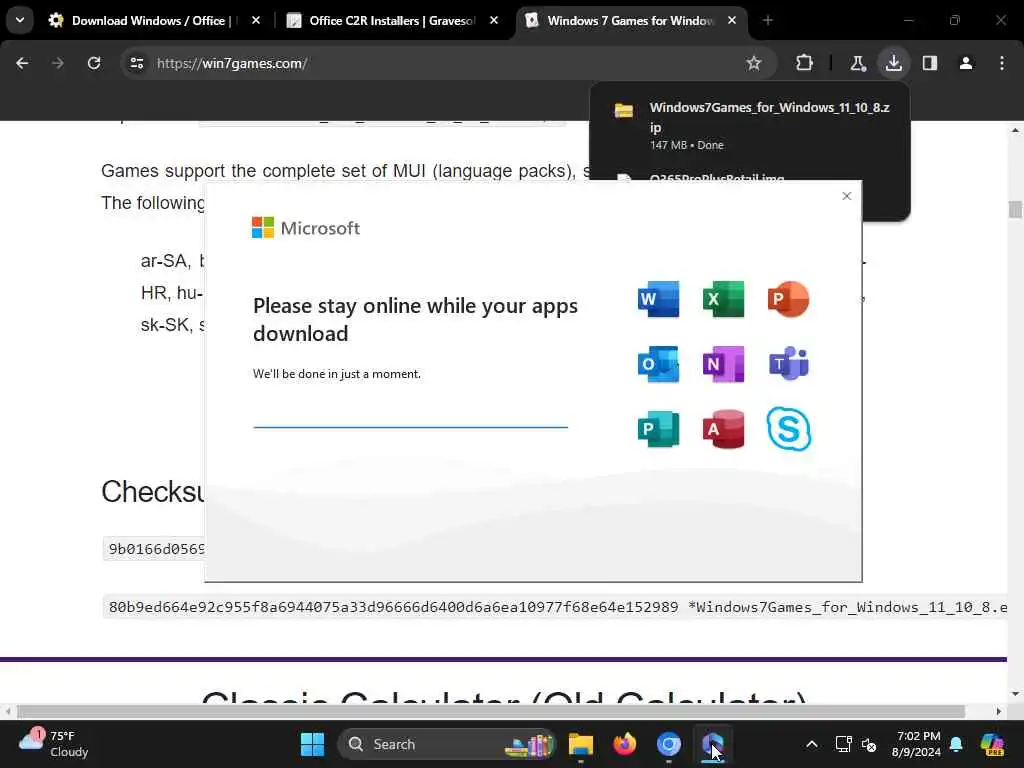1024x768 pixels.
Task: Open File Explorer from taskbar
Action: 581,744
